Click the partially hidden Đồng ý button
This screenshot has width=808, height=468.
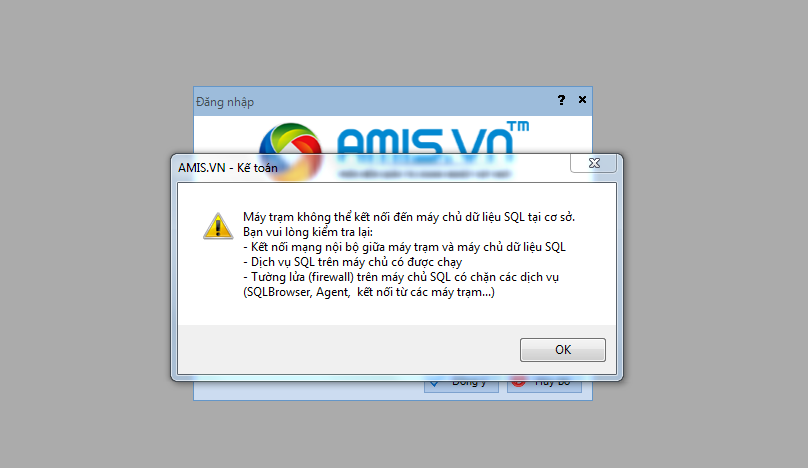click(x=461, y=386)
